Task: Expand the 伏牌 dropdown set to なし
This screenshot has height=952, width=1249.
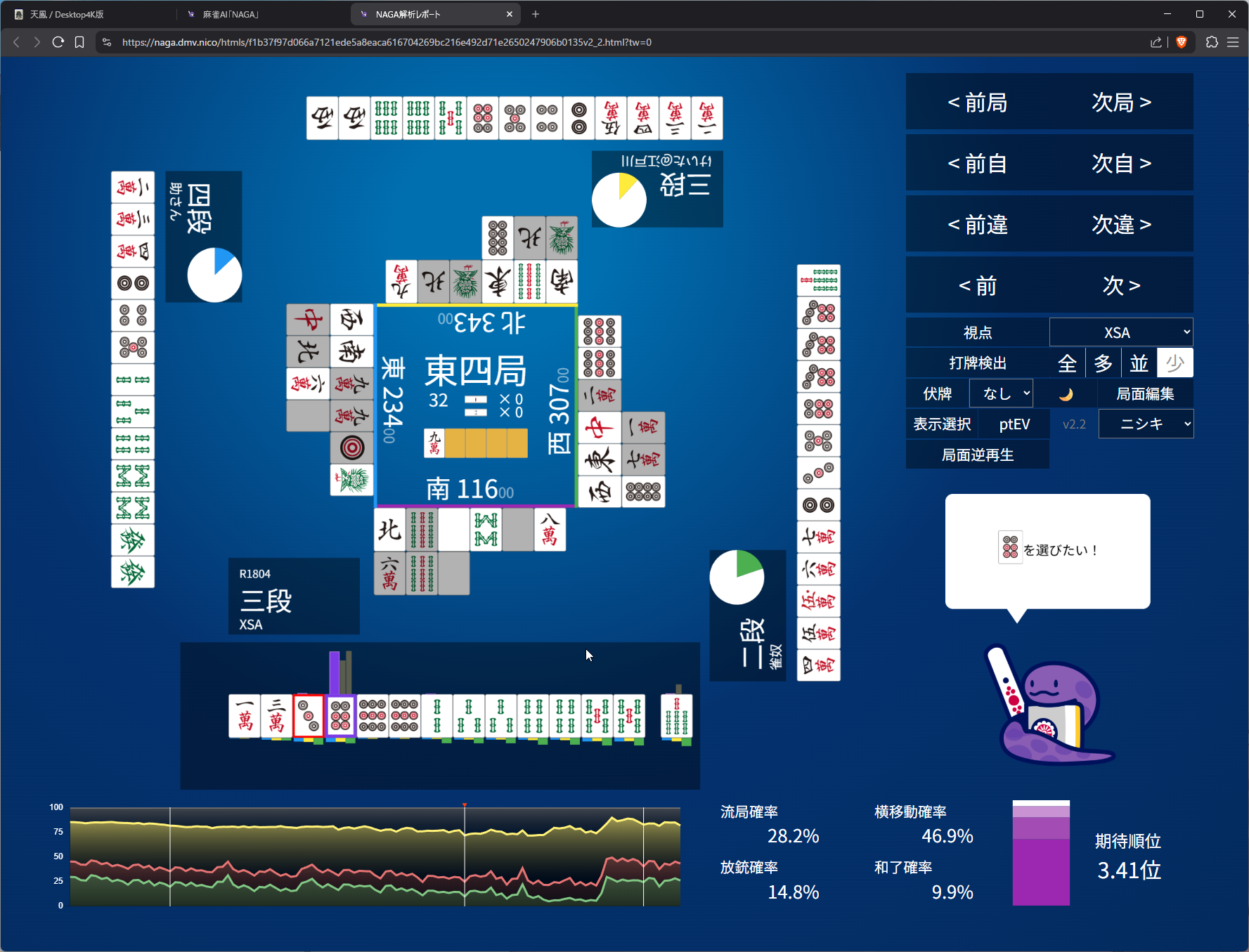Action: point(1001,393)
